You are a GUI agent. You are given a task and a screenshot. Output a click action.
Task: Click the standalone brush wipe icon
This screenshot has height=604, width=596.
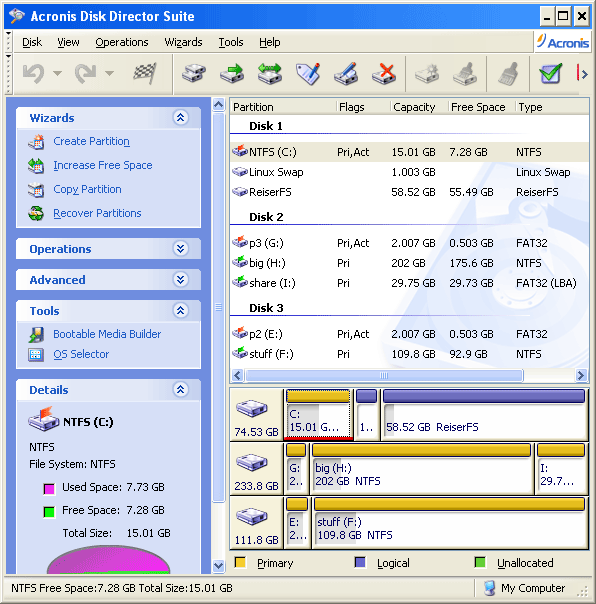click(x=508, y=73)
